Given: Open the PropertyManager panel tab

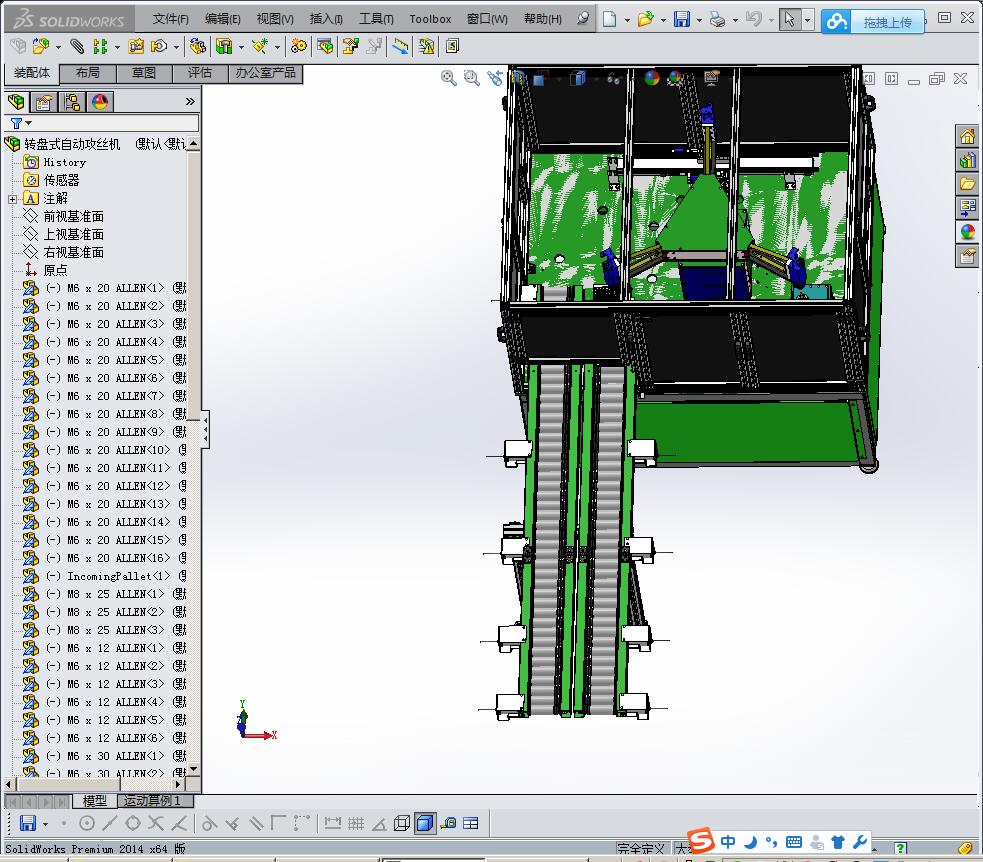Looking at the screenshot, I should pos(44,102).
